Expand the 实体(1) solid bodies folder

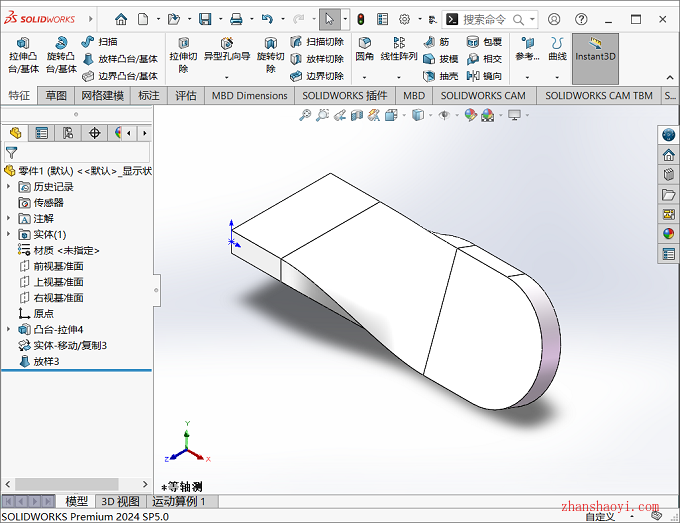pyautogui.click(x=9, y=234)
